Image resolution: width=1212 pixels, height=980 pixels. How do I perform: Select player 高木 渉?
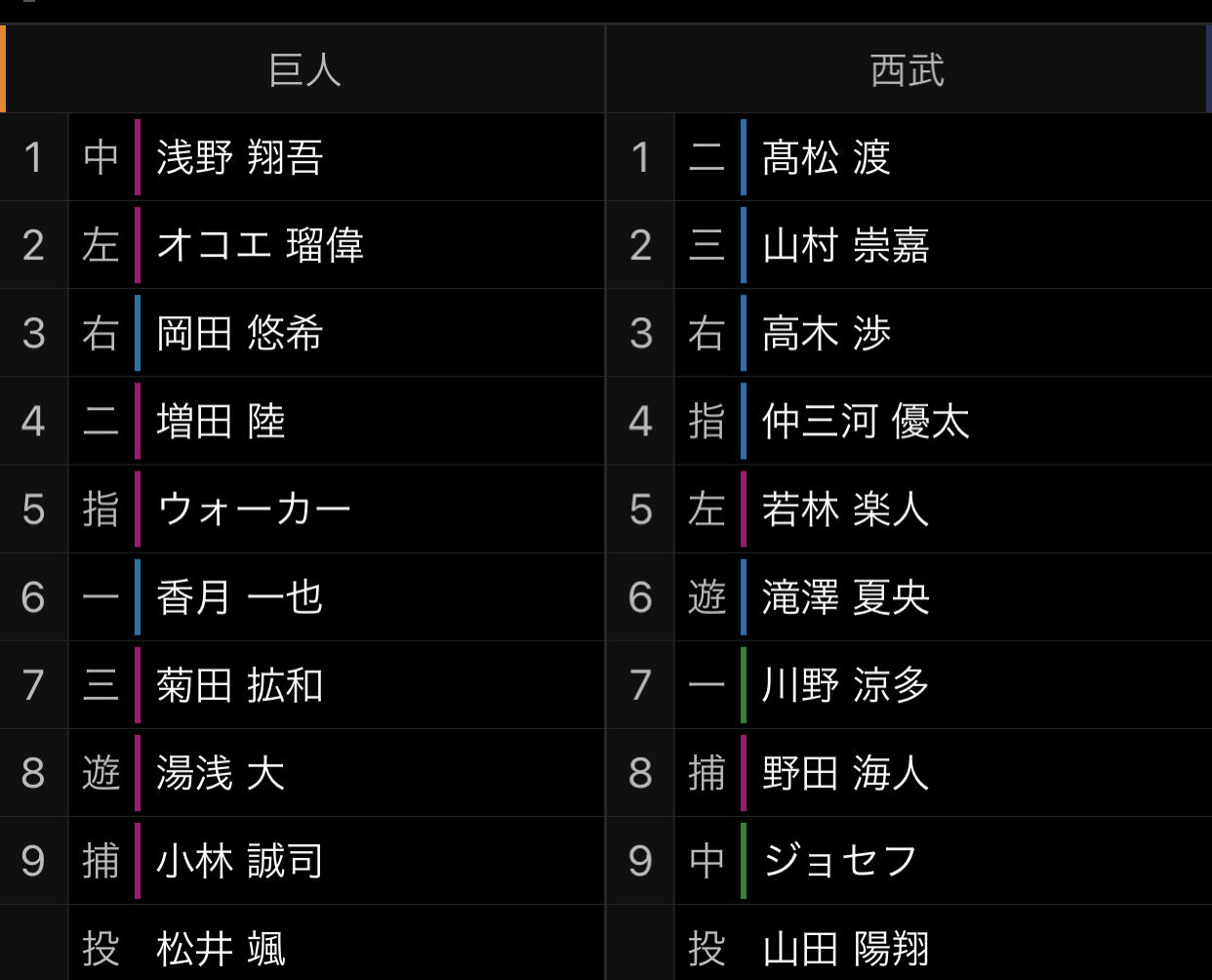point(827,333)
